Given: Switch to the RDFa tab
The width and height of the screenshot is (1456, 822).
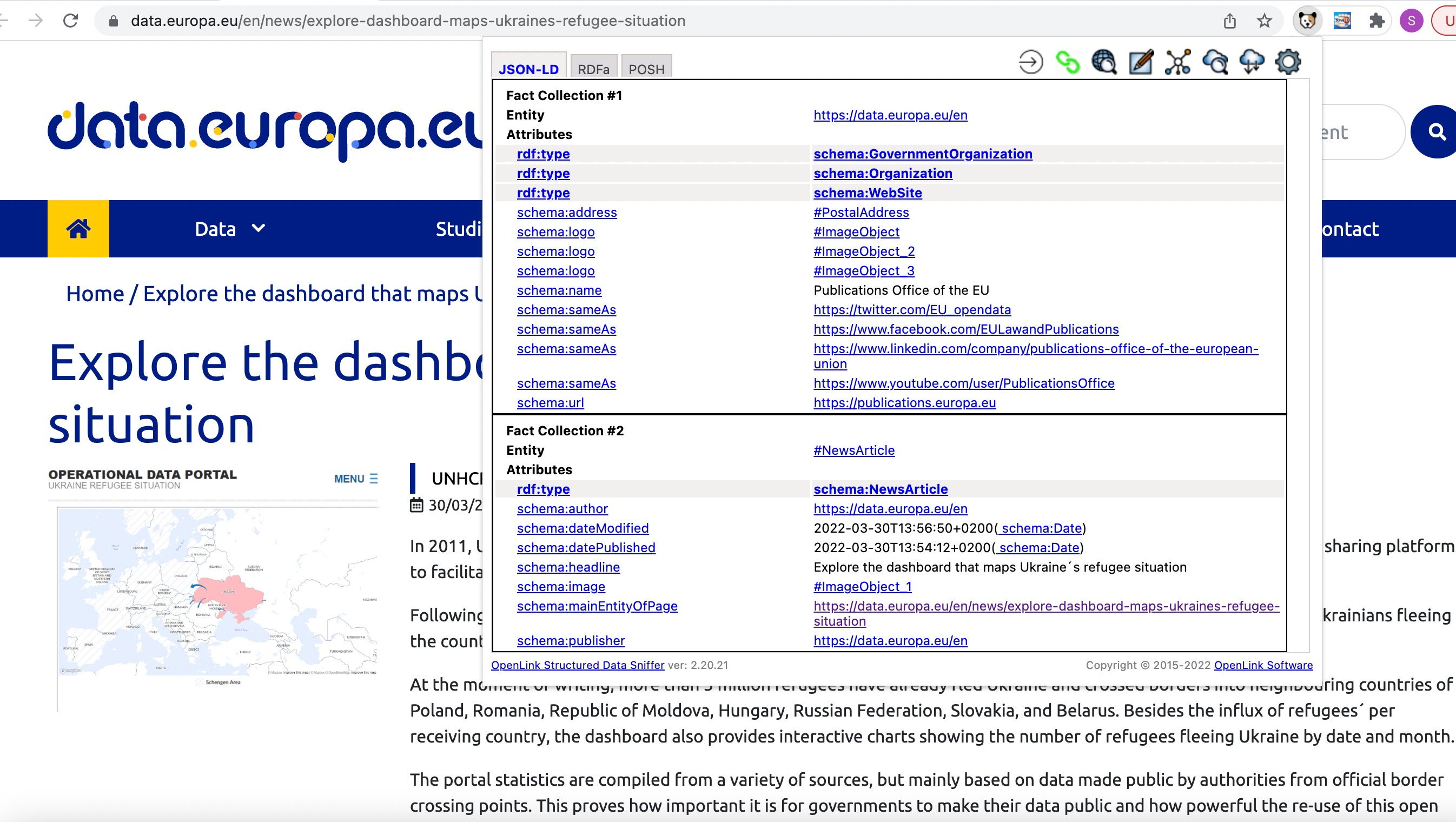Looking at the screenshot, I should point(593,69).
